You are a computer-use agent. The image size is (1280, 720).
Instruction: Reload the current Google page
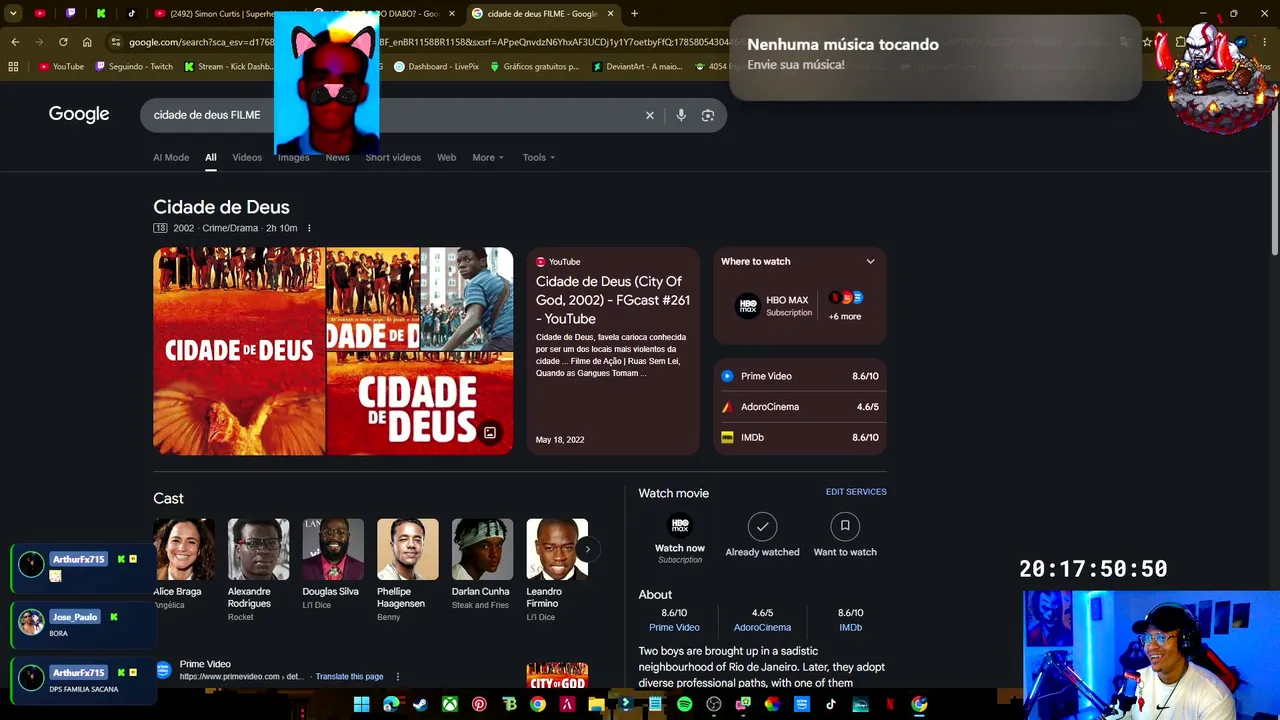(x=63, y=42)
